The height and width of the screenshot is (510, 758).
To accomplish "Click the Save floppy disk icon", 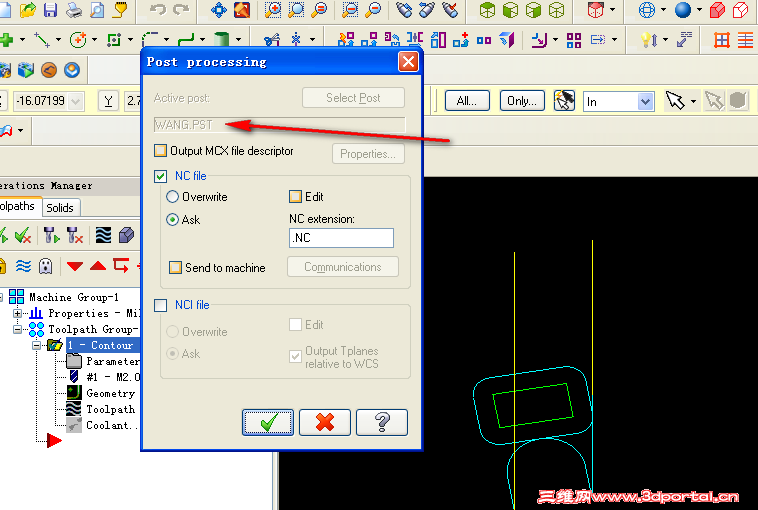I will (51, 10).
